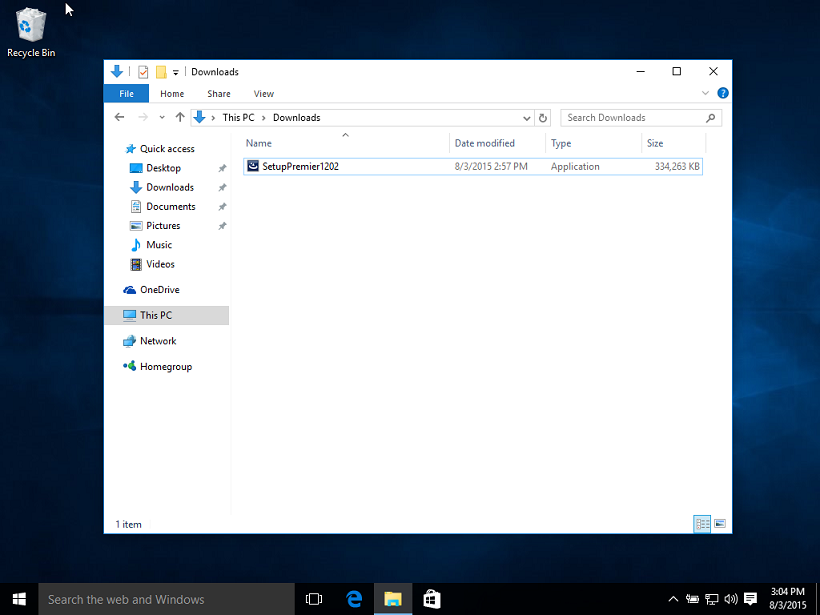Switch to large thumbnails view icon
Viewport: 820px width, 615px height.
[720, 523]
